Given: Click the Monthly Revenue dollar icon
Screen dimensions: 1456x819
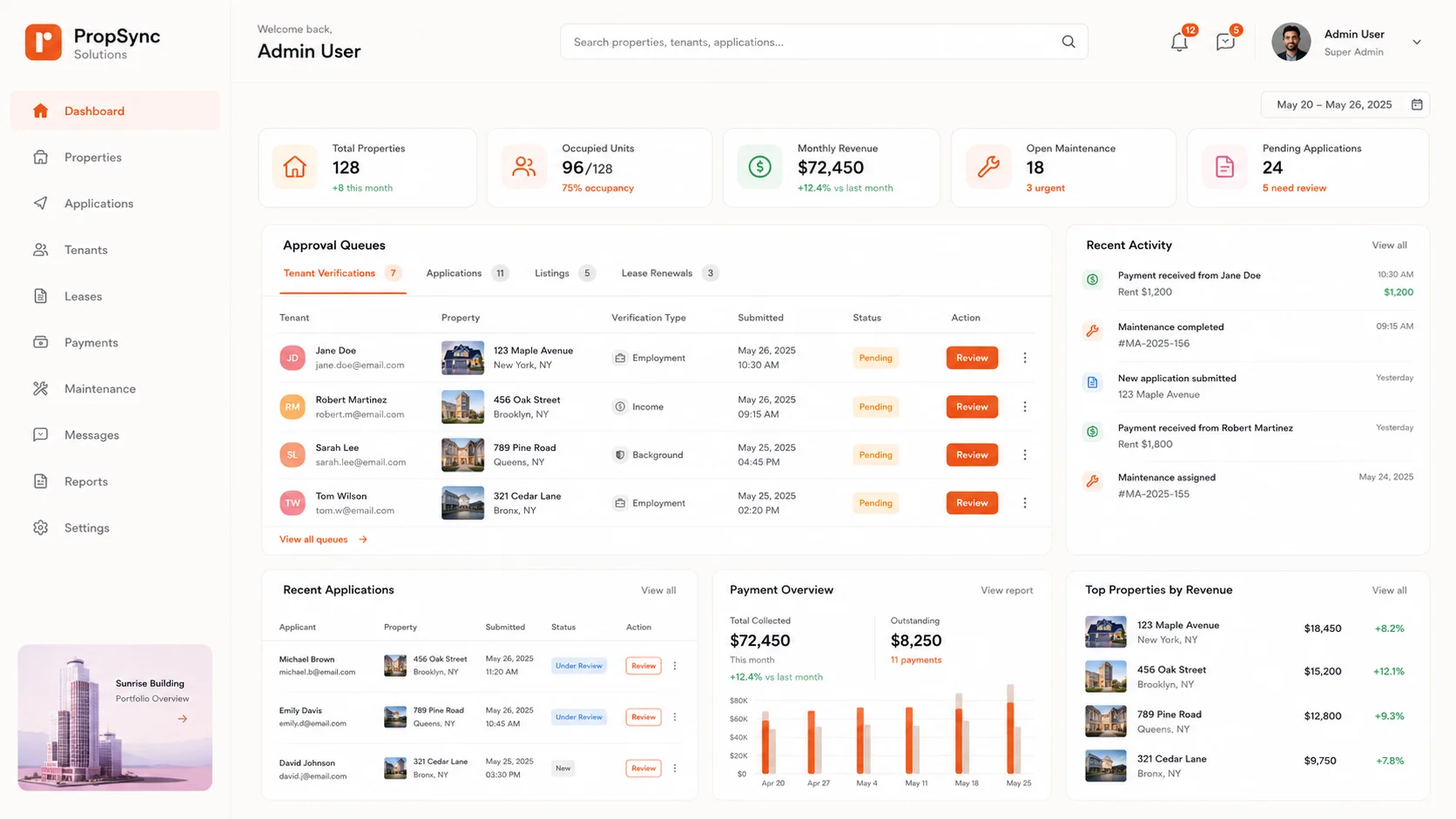Looking at the screenshot, I should tap(759, 166).
